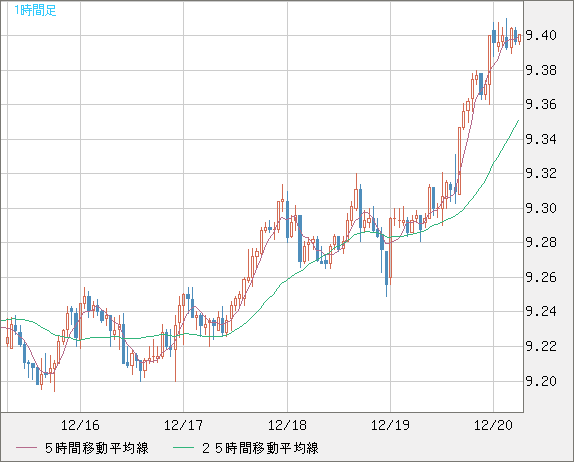Viewport: 574px width, 462px height.
Task: Click the 5時間移動平均線 legend label
Action: [x=97, y=448]
